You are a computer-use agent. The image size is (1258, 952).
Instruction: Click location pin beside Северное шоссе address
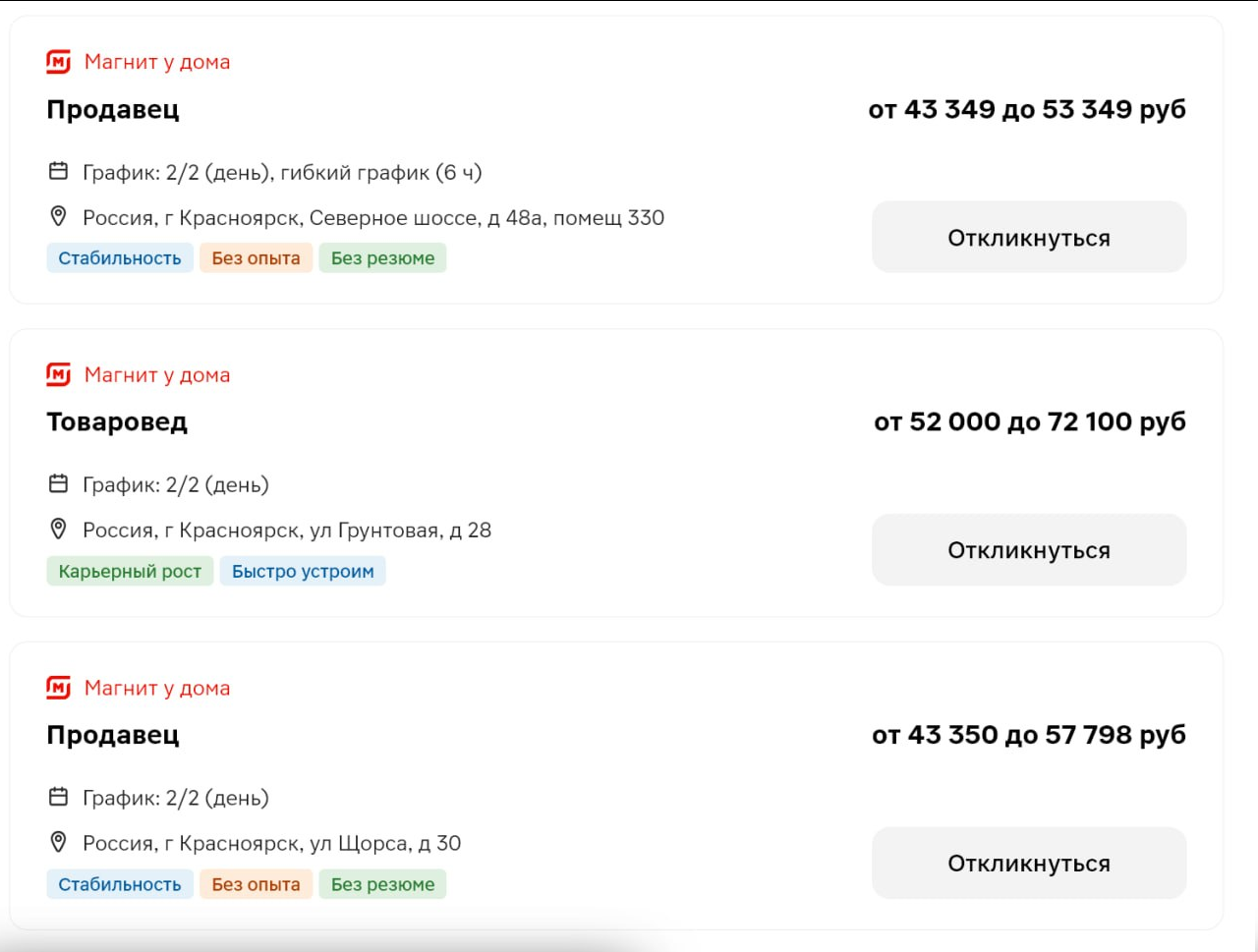coord(59,216)
